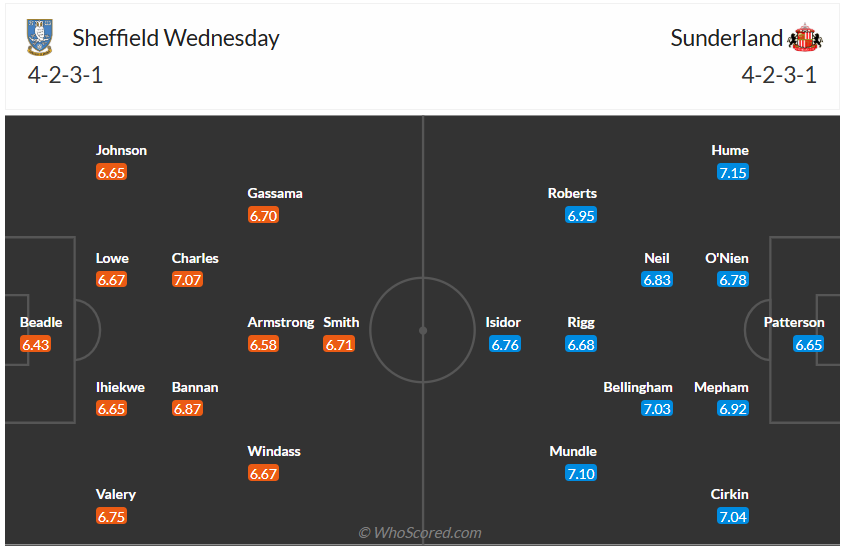The height and width of the screenshot is (546, 843).
Task: Open player Windass's name label
Action: [x=274, y=451]
